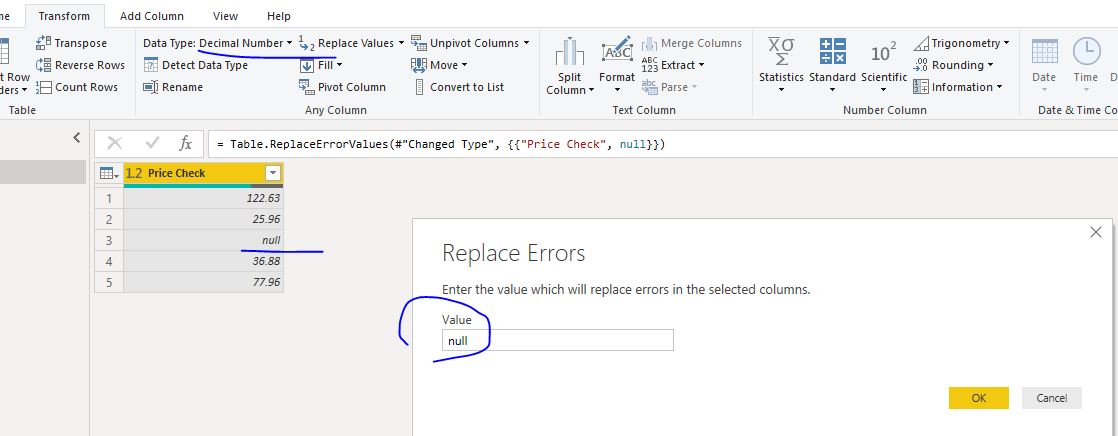Expand the Replace Values dropdown arrow
The width and height of the screenshot is (1118, 436).
[x=401, y=43]
